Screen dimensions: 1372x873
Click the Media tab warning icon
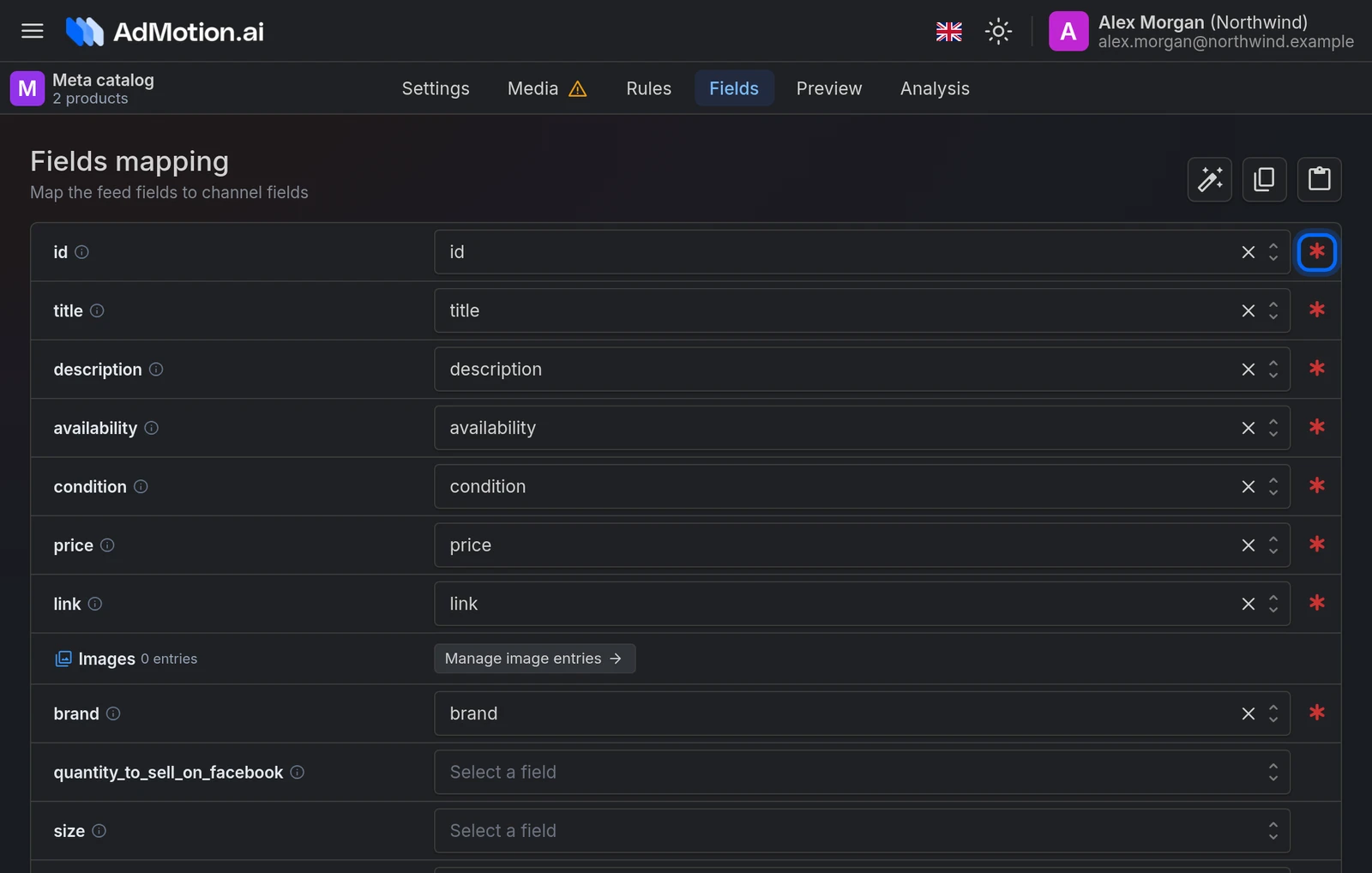578,88
